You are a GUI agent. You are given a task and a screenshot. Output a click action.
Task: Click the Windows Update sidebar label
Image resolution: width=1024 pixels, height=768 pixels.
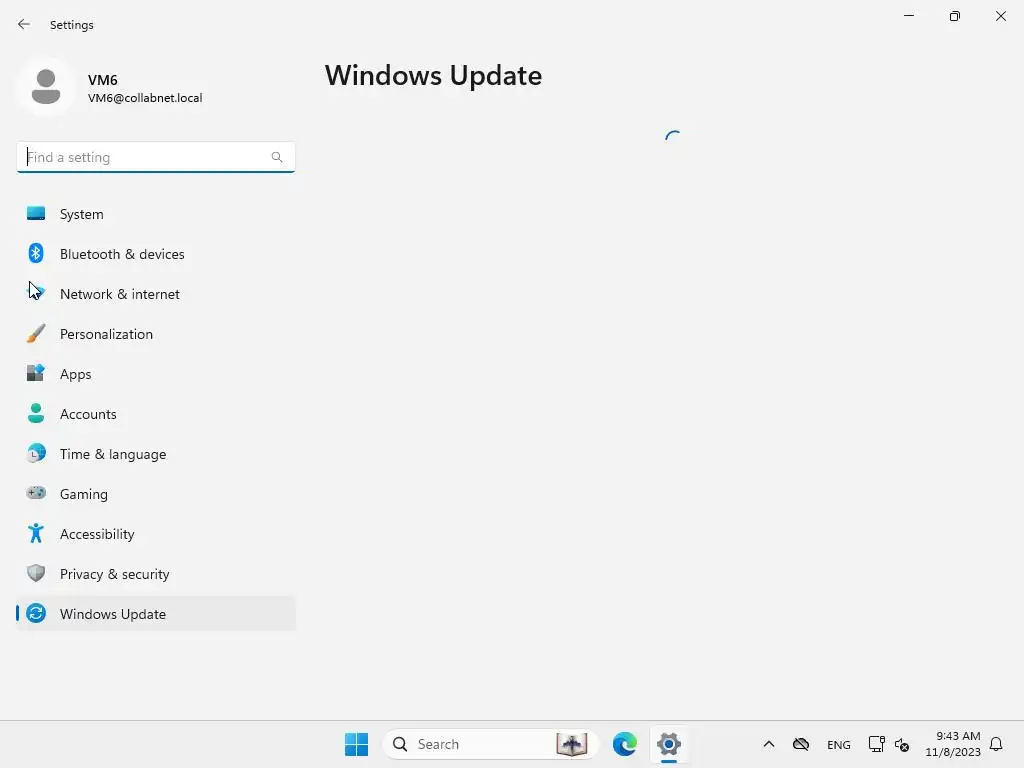(x=112, y=614)
